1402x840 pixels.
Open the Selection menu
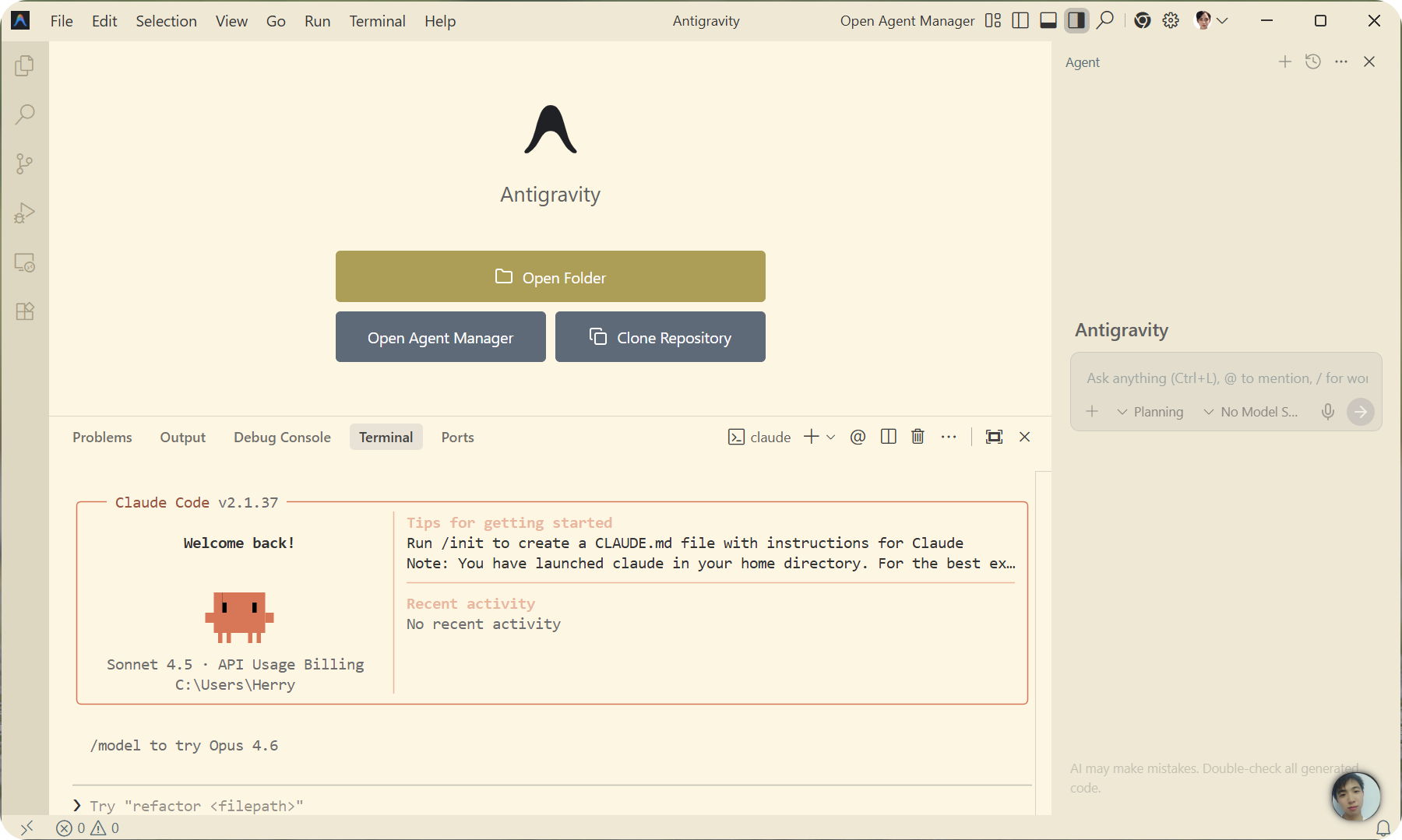(x=166, y=21)
